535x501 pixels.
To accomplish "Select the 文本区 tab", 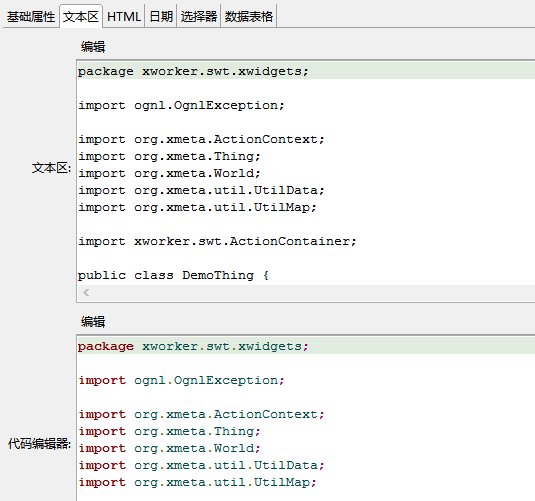I will tap(81, 16).
